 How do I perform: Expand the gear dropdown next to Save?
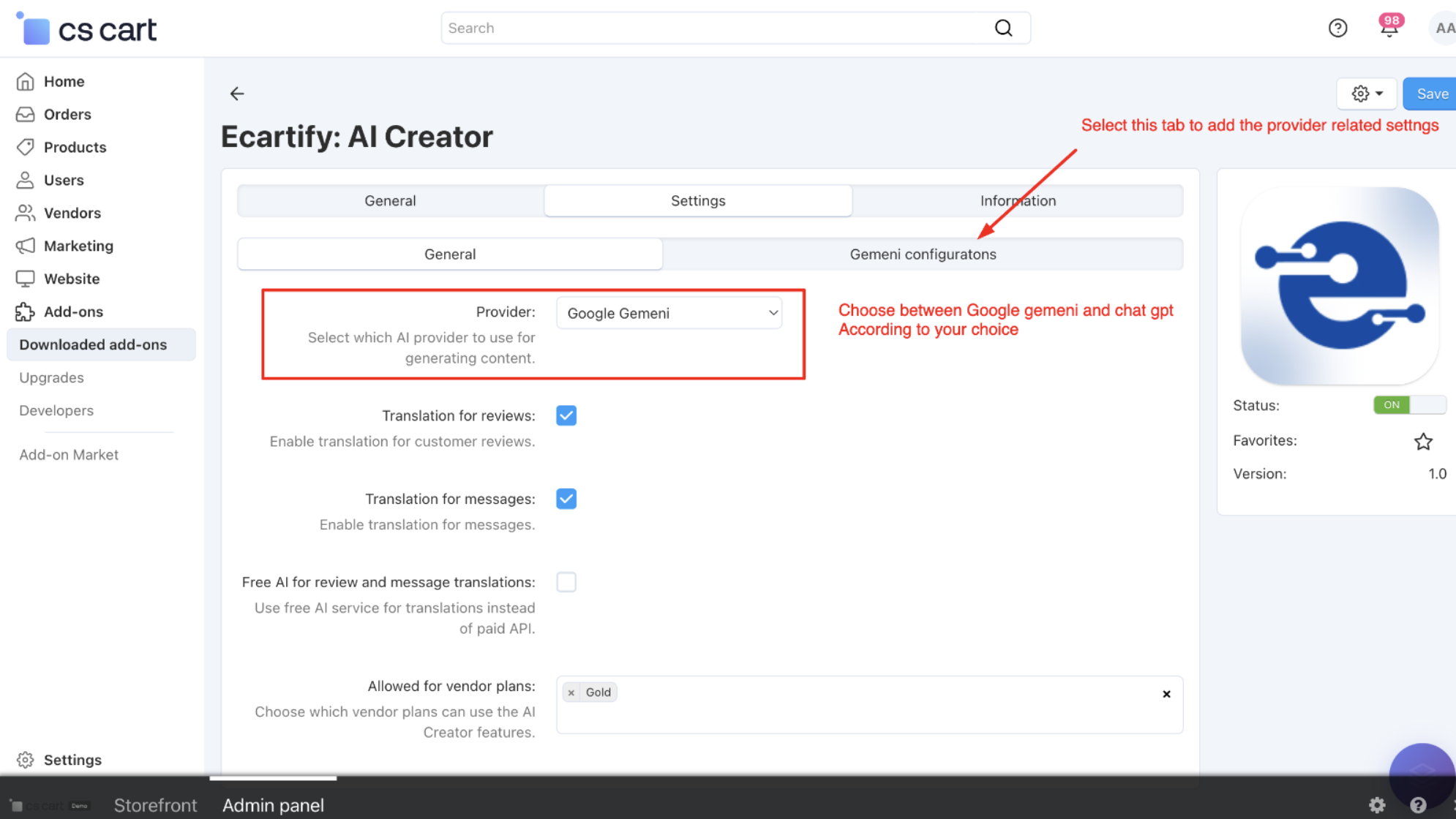(1365, 94)
